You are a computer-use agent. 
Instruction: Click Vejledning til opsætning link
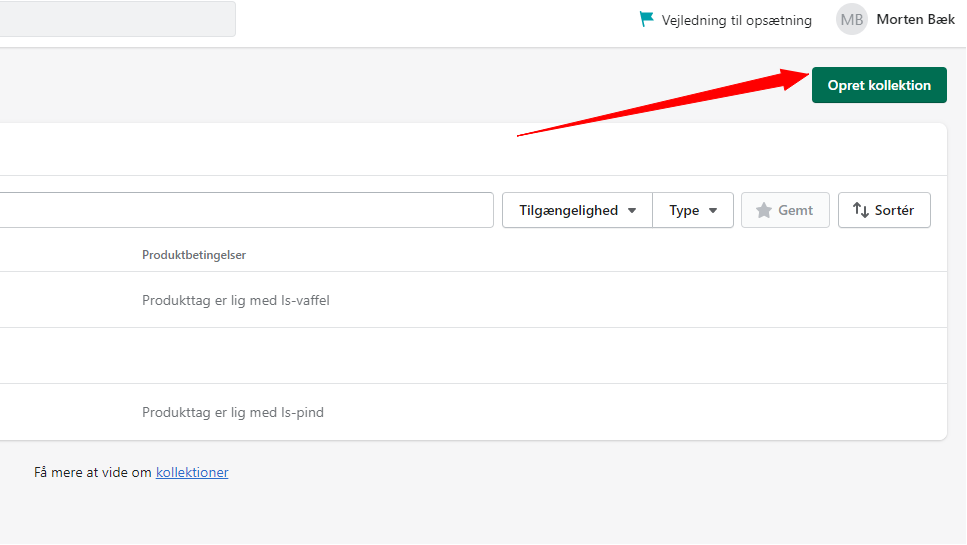[736, 20]
